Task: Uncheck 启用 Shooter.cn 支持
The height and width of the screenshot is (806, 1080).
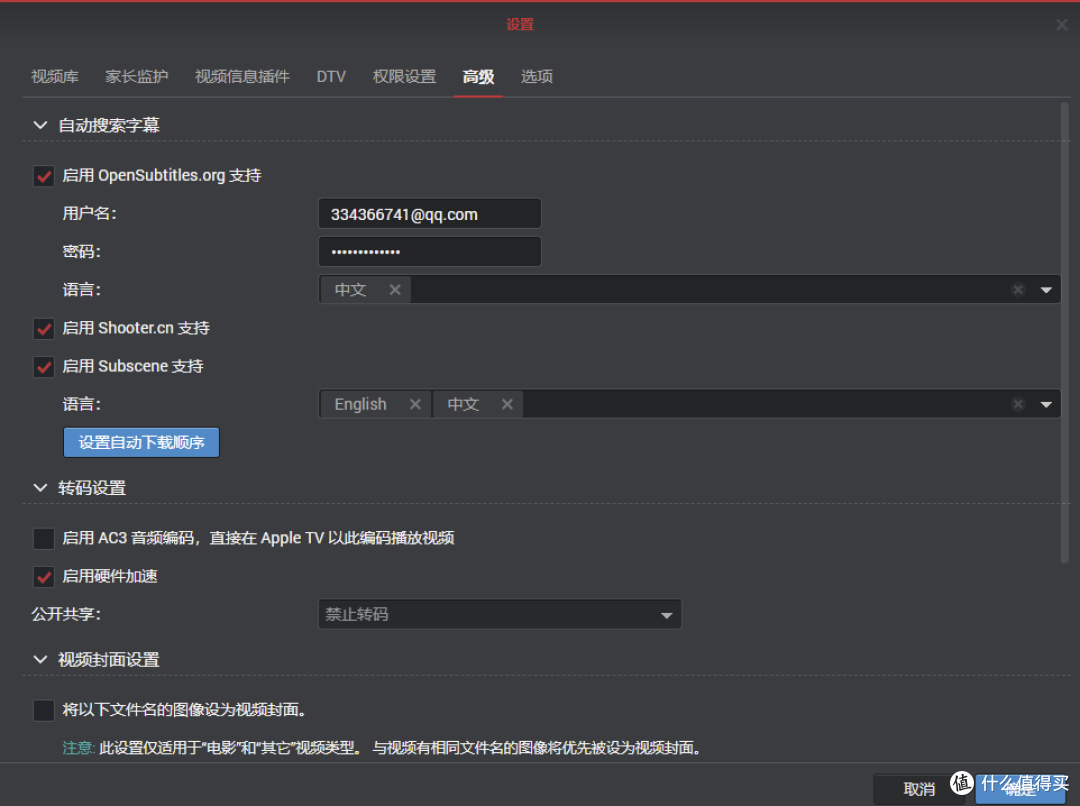Action: click(44, 329)
